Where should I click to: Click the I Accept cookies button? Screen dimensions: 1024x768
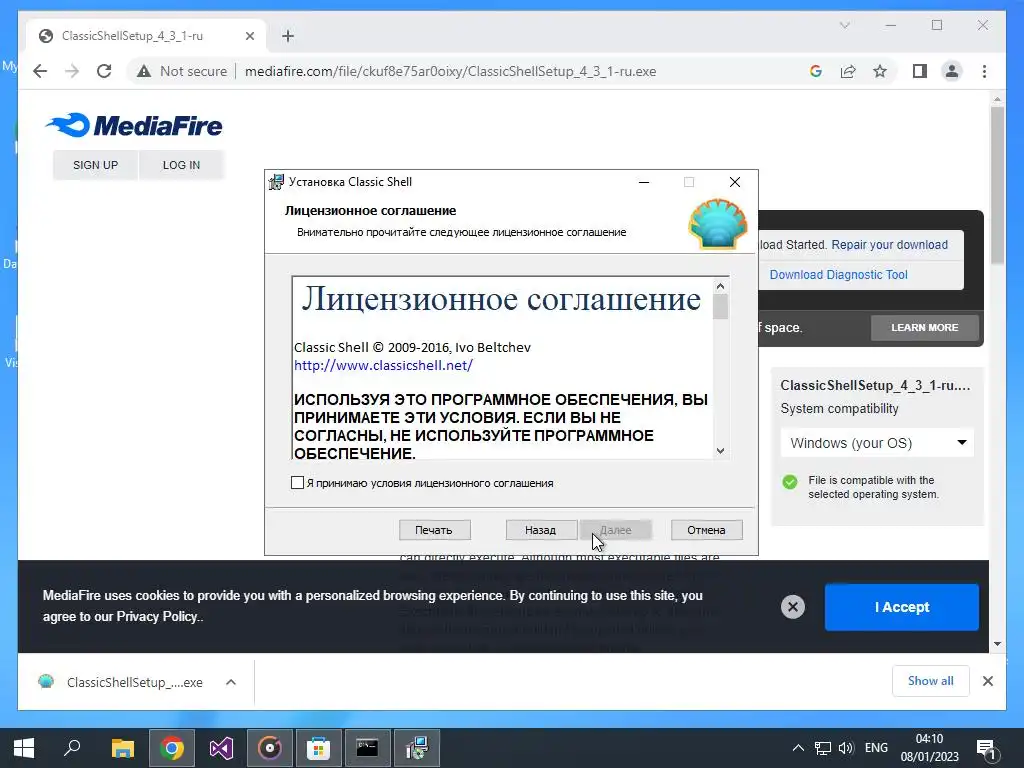901,607
